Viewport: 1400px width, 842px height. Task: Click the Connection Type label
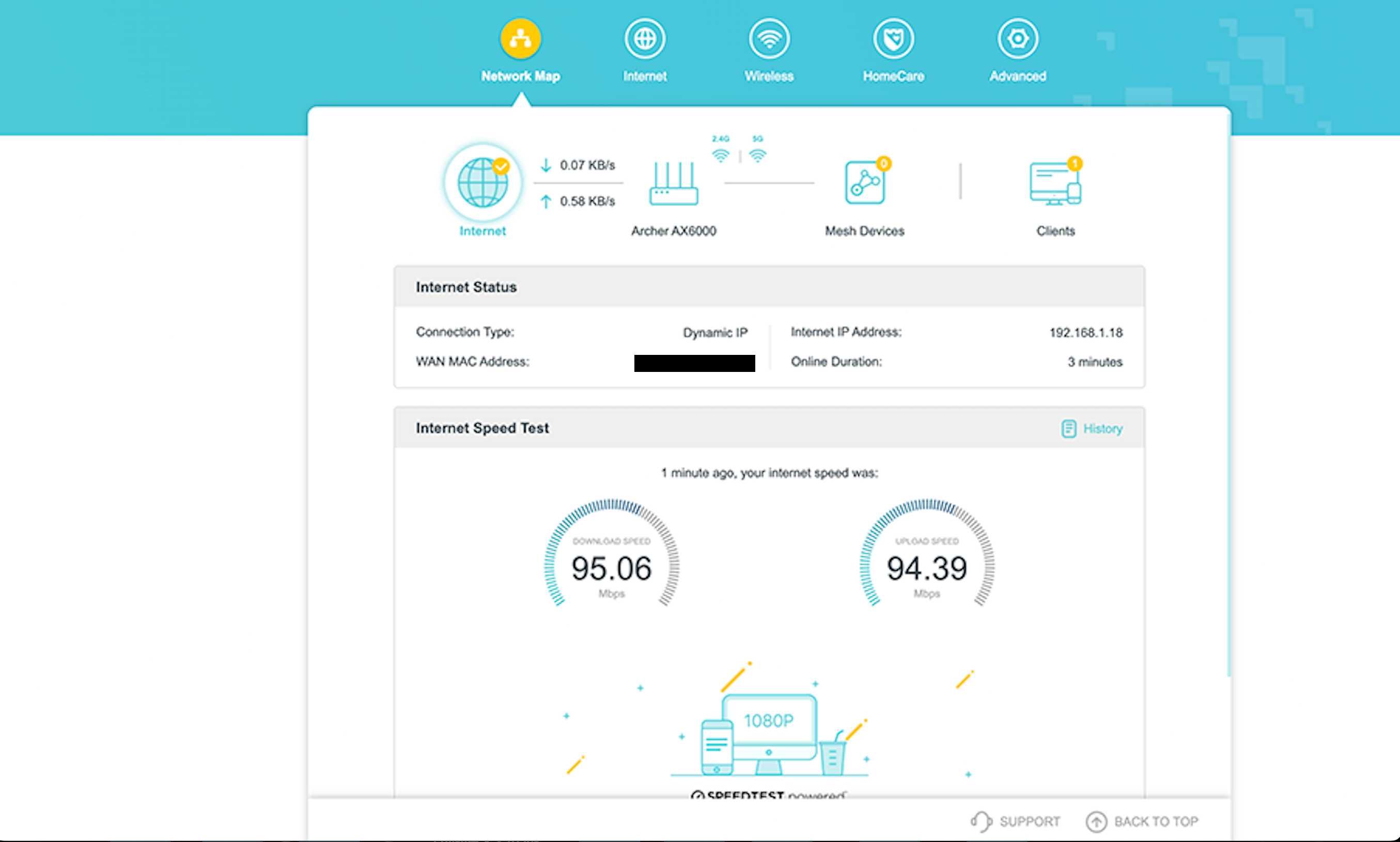[x=464, y=332]
